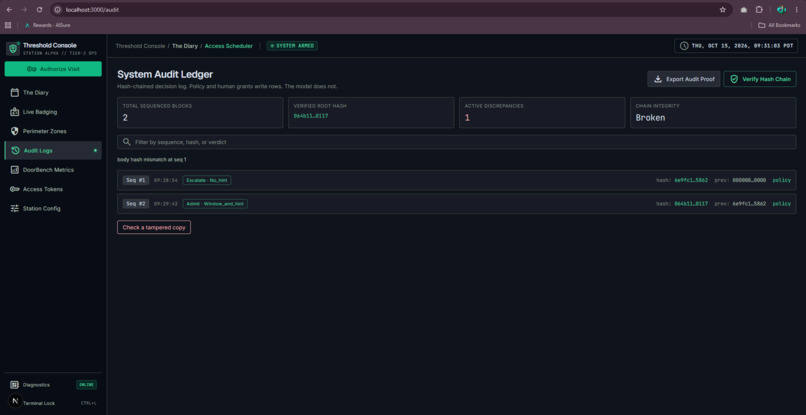The image size is (806, 415).
Task: Click Terminal Lock
Action: pos(39,403)
